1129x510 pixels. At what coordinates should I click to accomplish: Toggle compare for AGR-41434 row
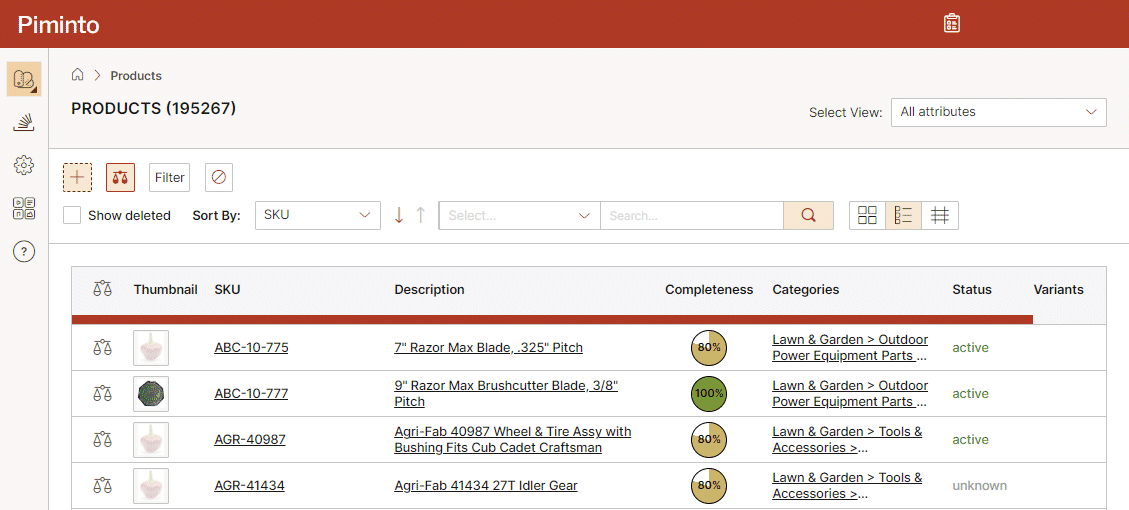click(102, 486)
